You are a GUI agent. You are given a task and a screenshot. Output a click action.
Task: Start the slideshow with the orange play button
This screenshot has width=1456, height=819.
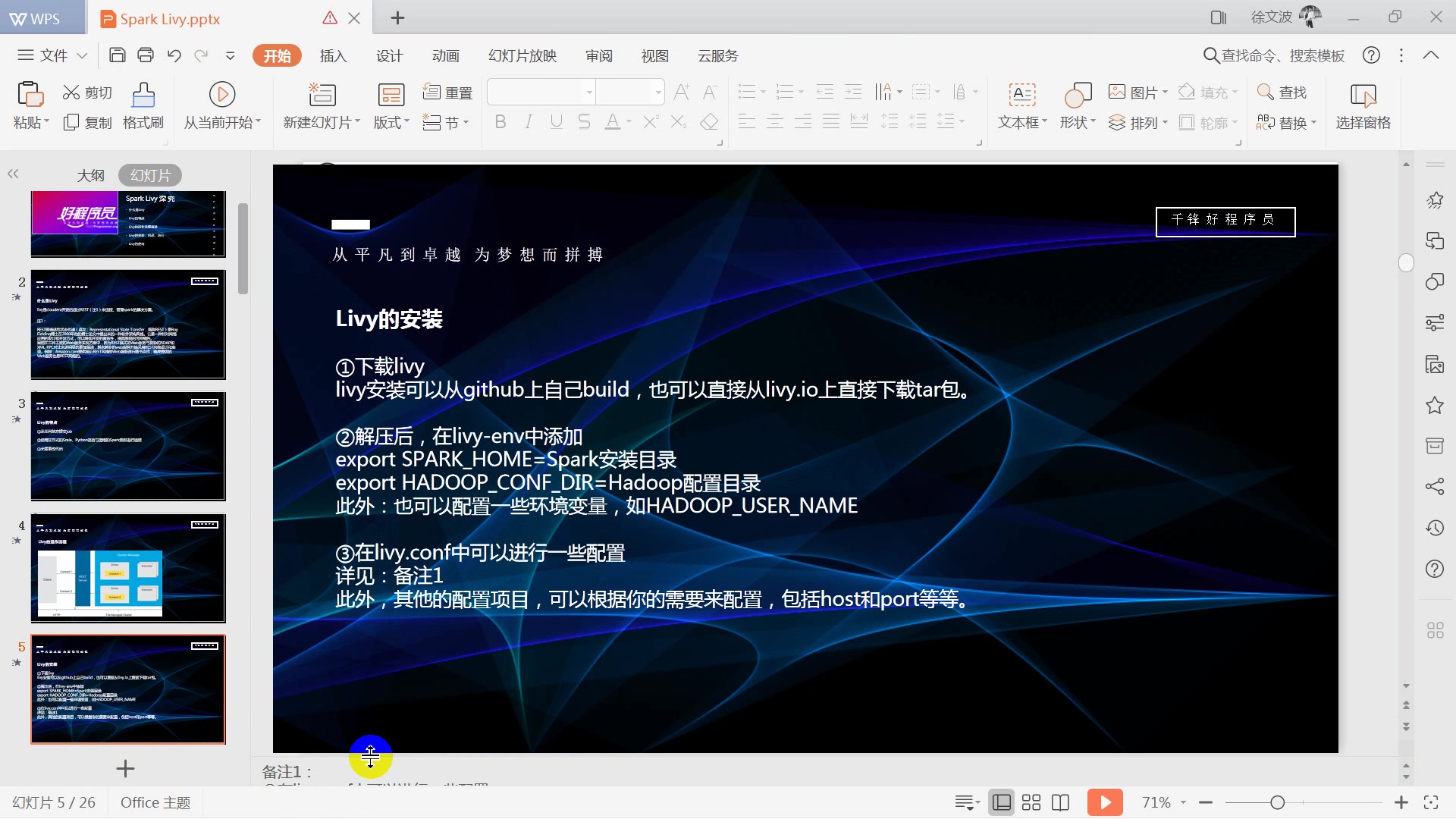point(1104,802)
